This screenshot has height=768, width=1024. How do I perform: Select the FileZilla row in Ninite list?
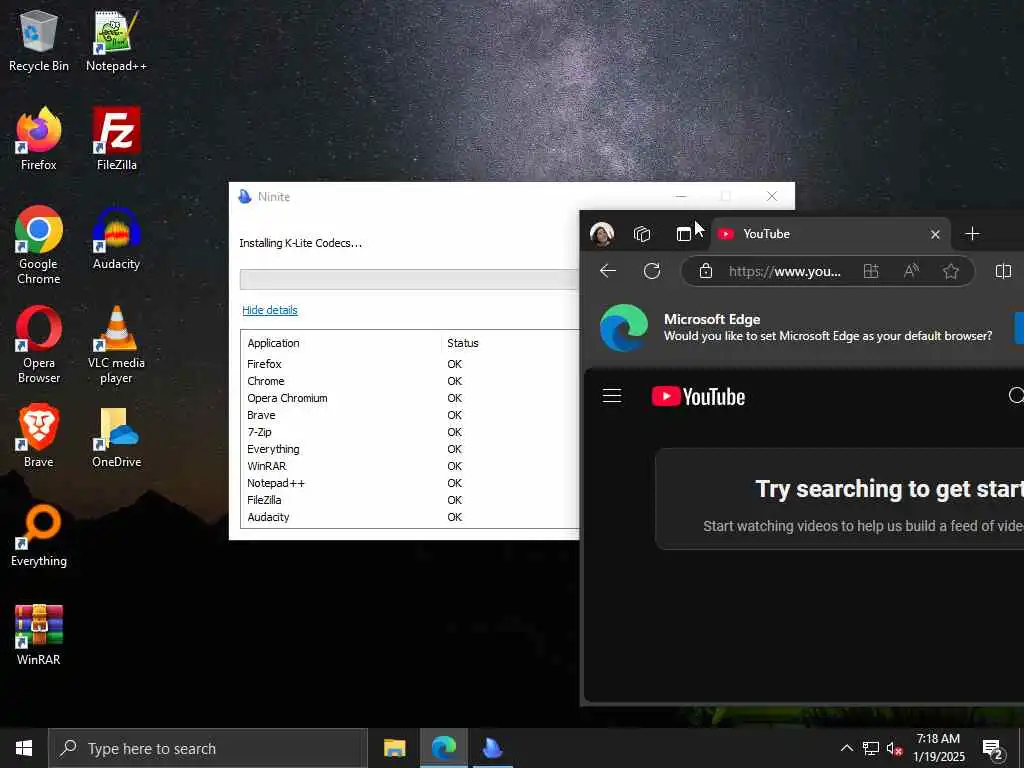[409, 500]
